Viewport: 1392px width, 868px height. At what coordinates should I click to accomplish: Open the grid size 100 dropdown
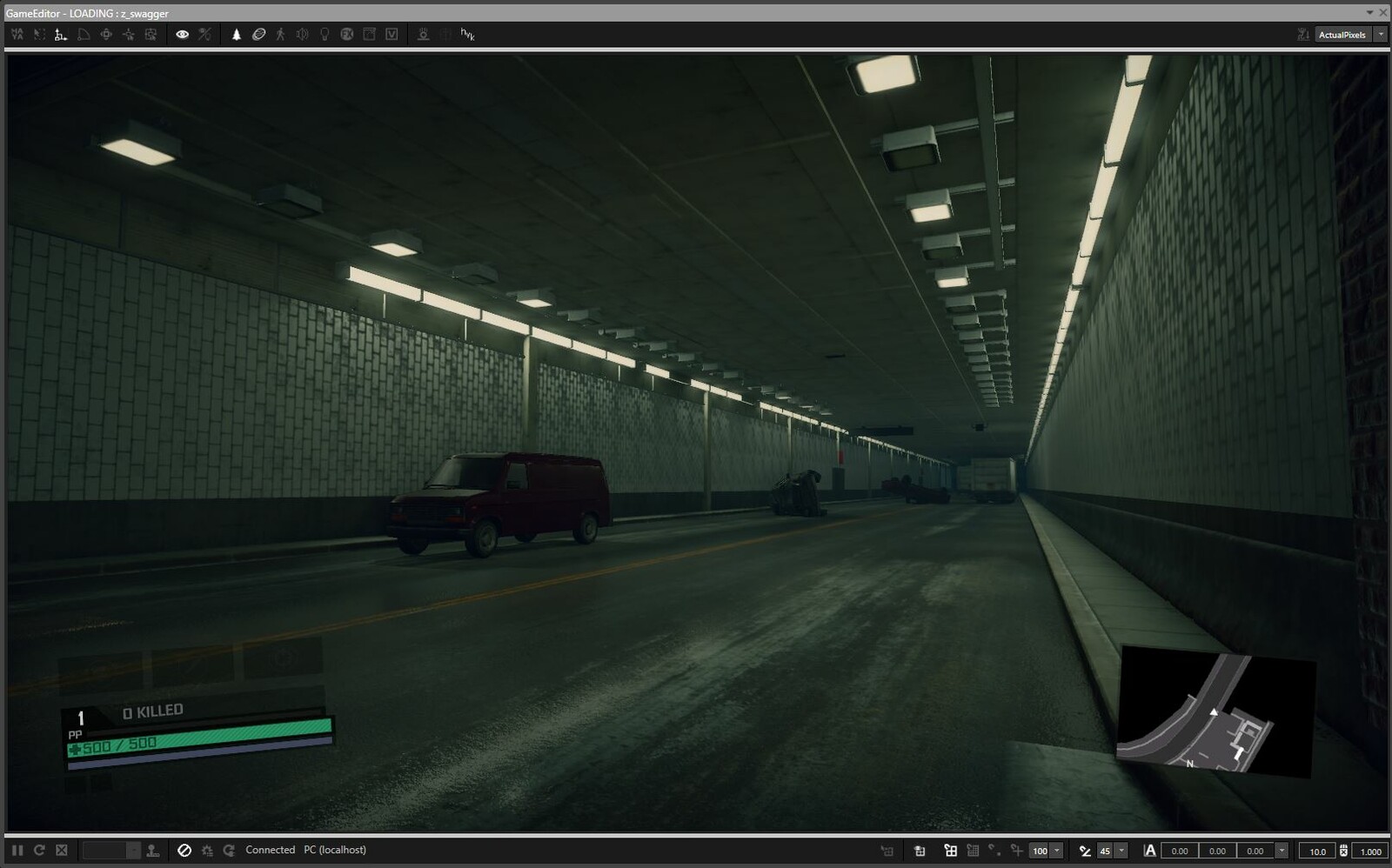tap(1057, 851)
